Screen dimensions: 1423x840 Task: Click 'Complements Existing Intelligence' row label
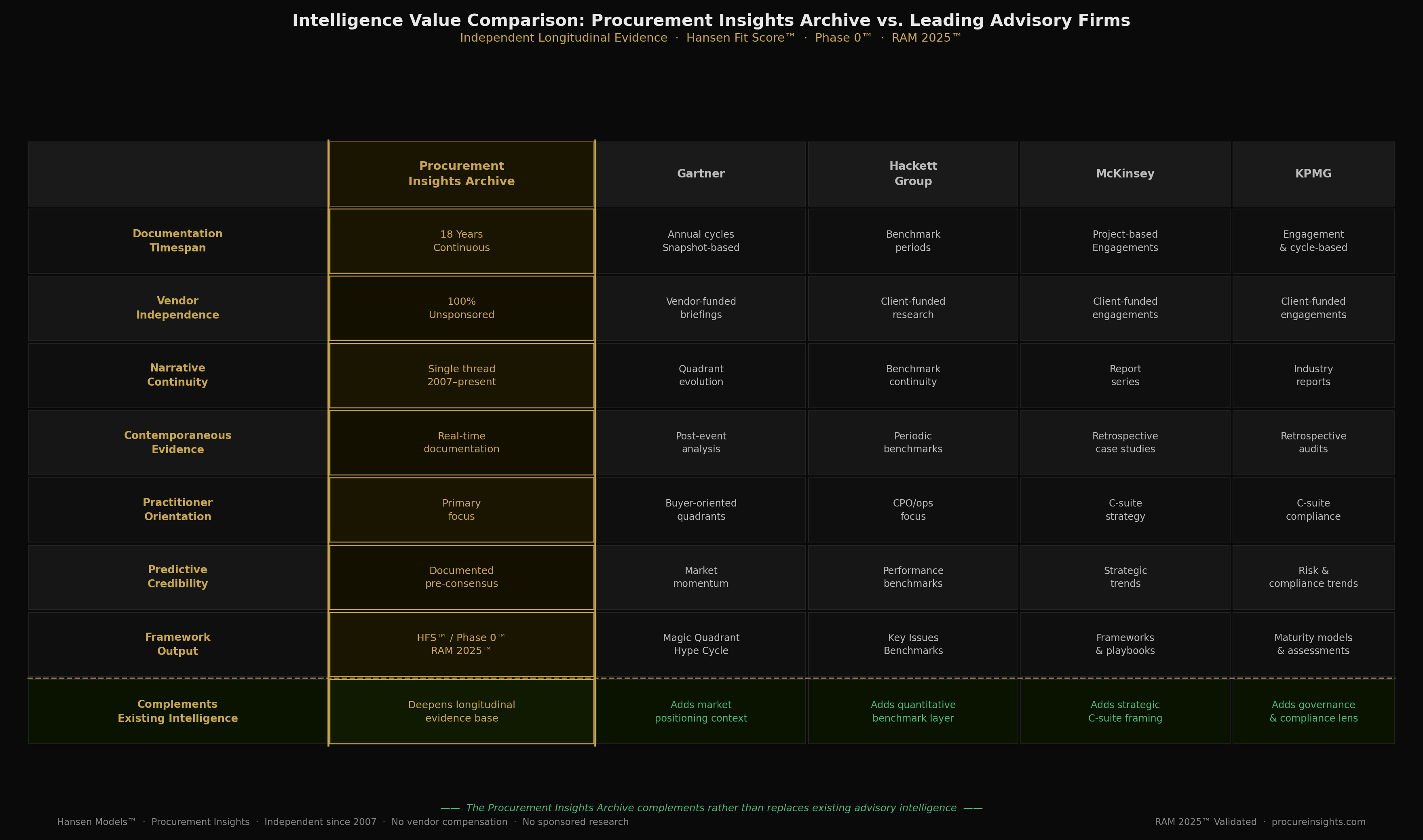click(x=177, y=711)
